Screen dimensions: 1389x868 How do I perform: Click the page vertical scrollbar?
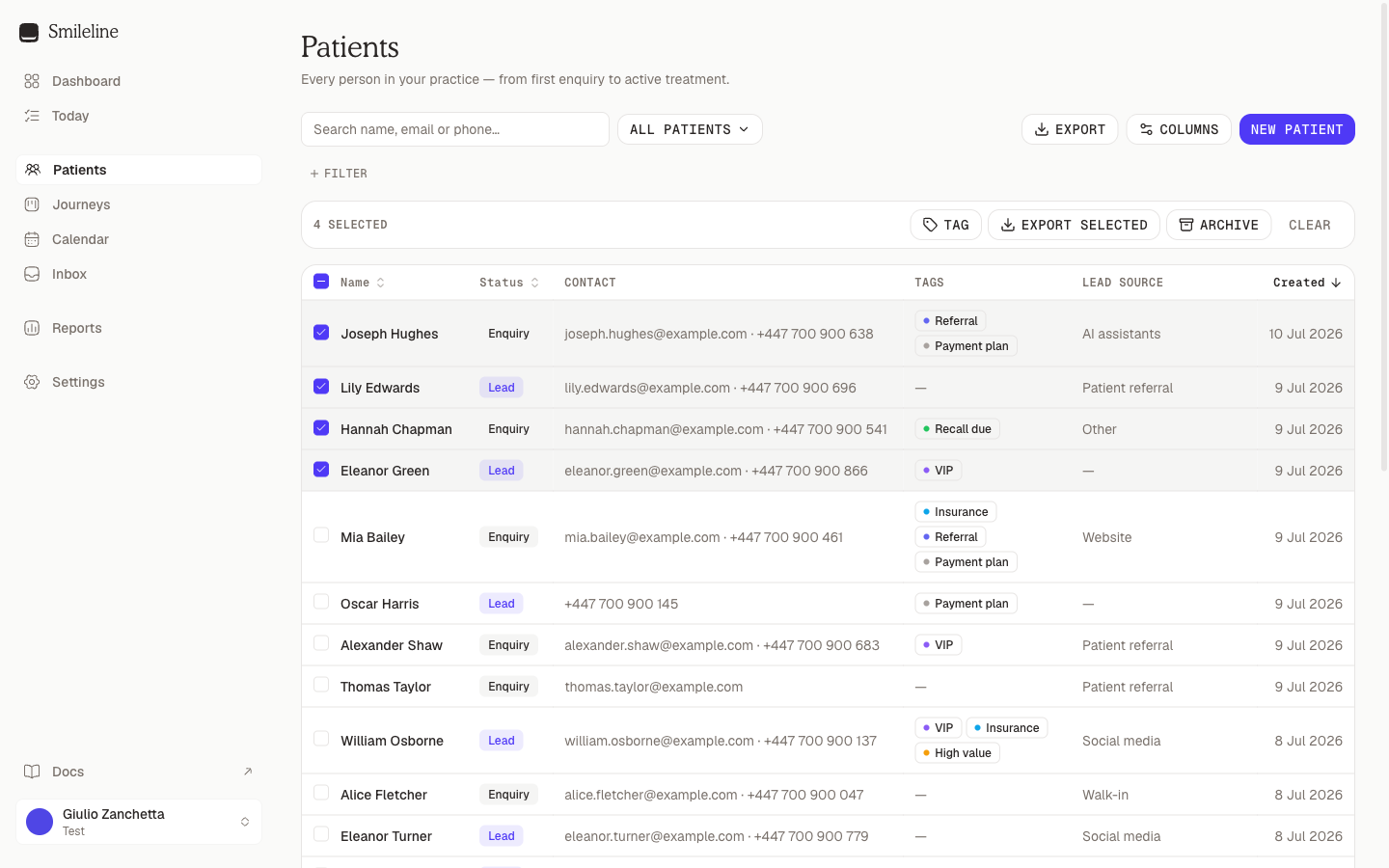coord(1384,236)
